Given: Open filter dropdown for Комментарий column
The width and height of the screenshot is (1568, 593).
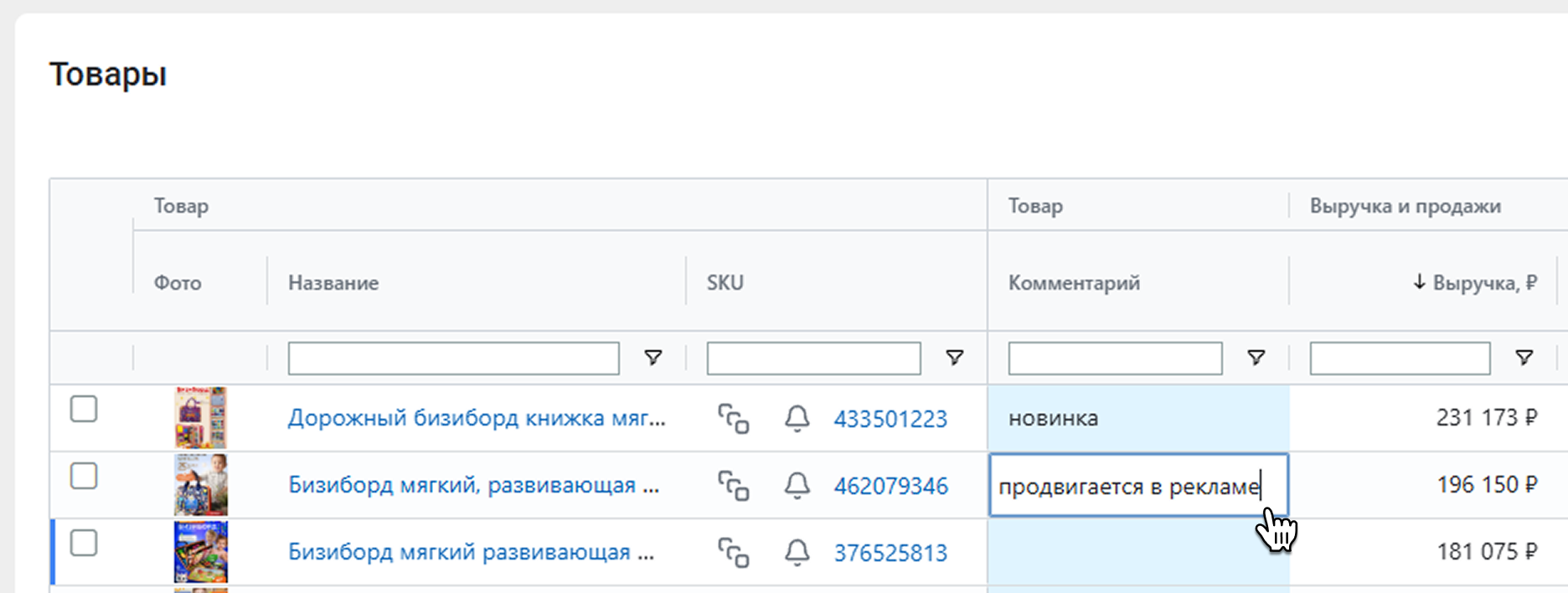Looking at the screenshot, I should click(1256, 358).
